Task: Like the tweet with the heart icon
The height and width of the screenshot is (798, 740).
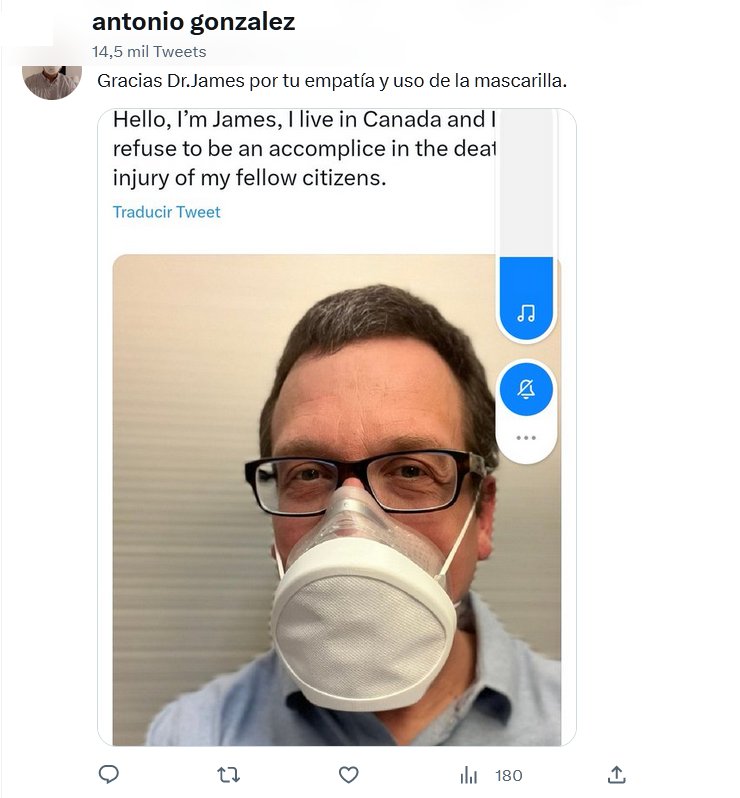Action: tap(348, 775)
